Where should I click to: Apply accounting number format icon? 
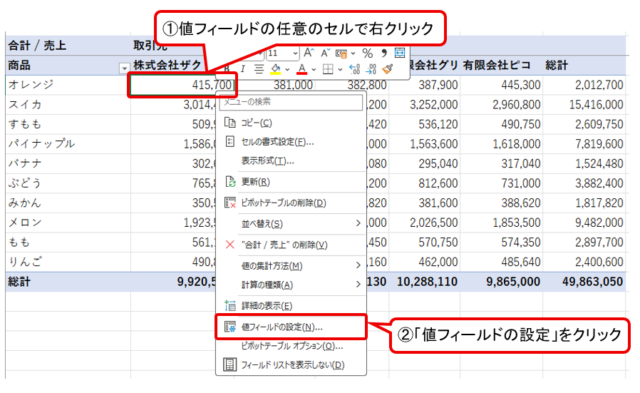pyautogui.click(x=341, y=53)
